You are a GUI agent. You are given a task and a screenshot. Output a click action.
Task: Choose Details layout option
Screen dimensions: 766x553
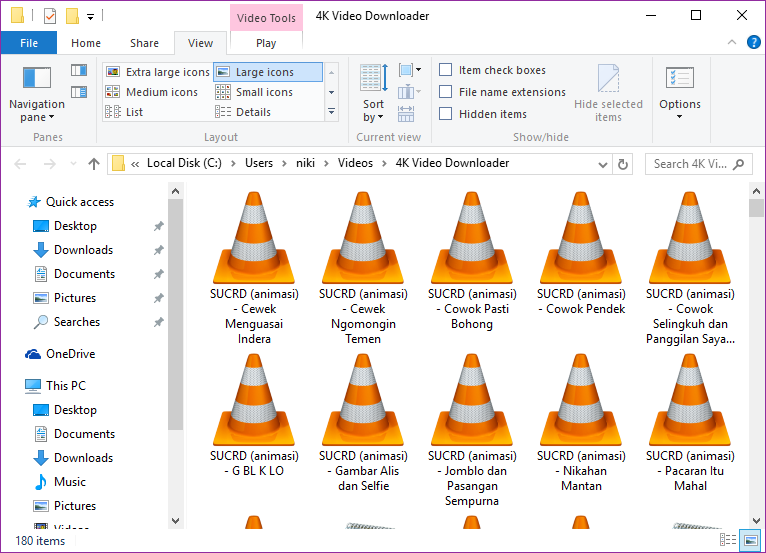pyautogui.click(x=252, y=112)
